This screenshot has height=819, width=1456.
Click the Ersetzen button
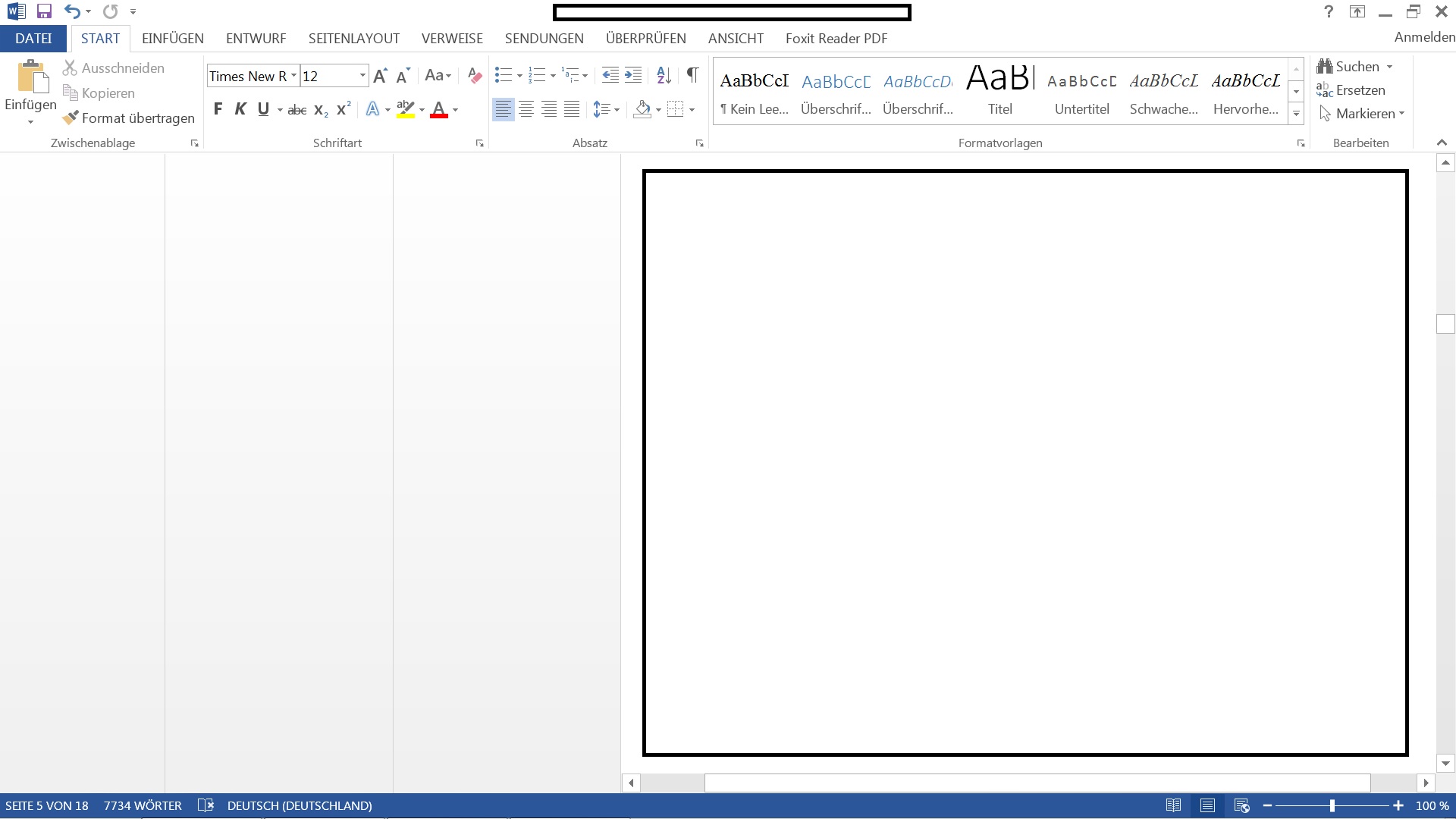[1351, 90]
